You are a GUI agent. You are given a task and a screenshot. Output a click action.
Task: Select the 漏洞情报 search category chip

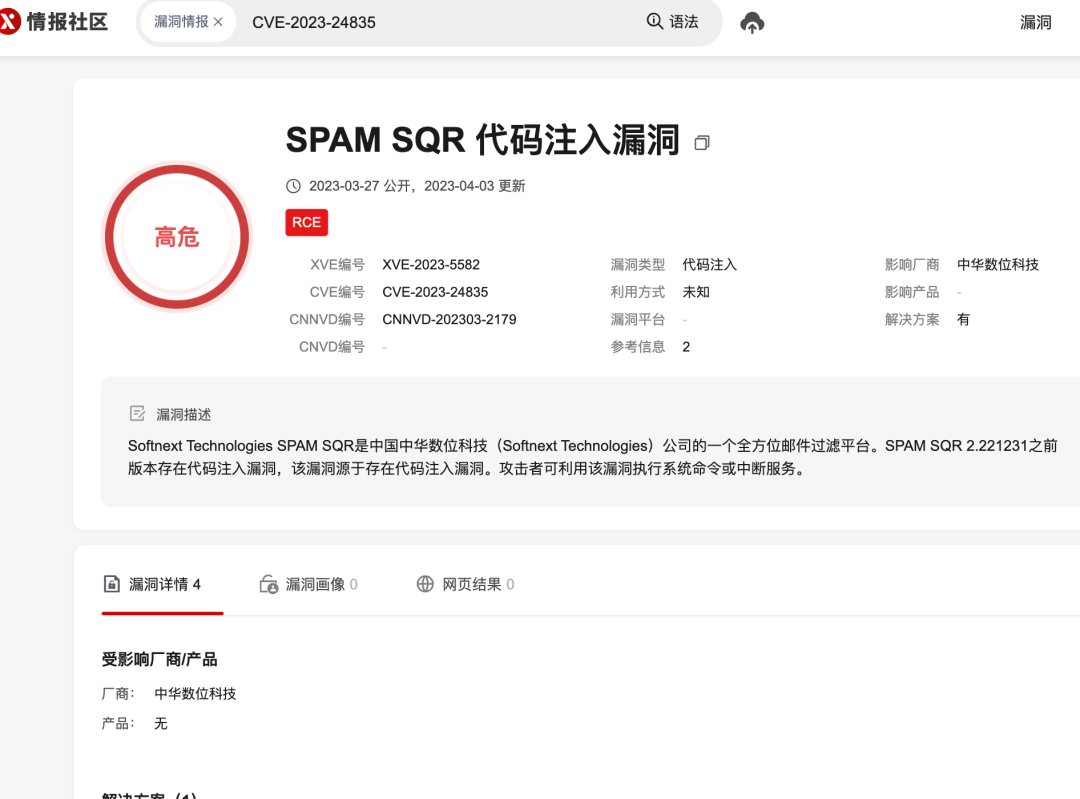188,22
